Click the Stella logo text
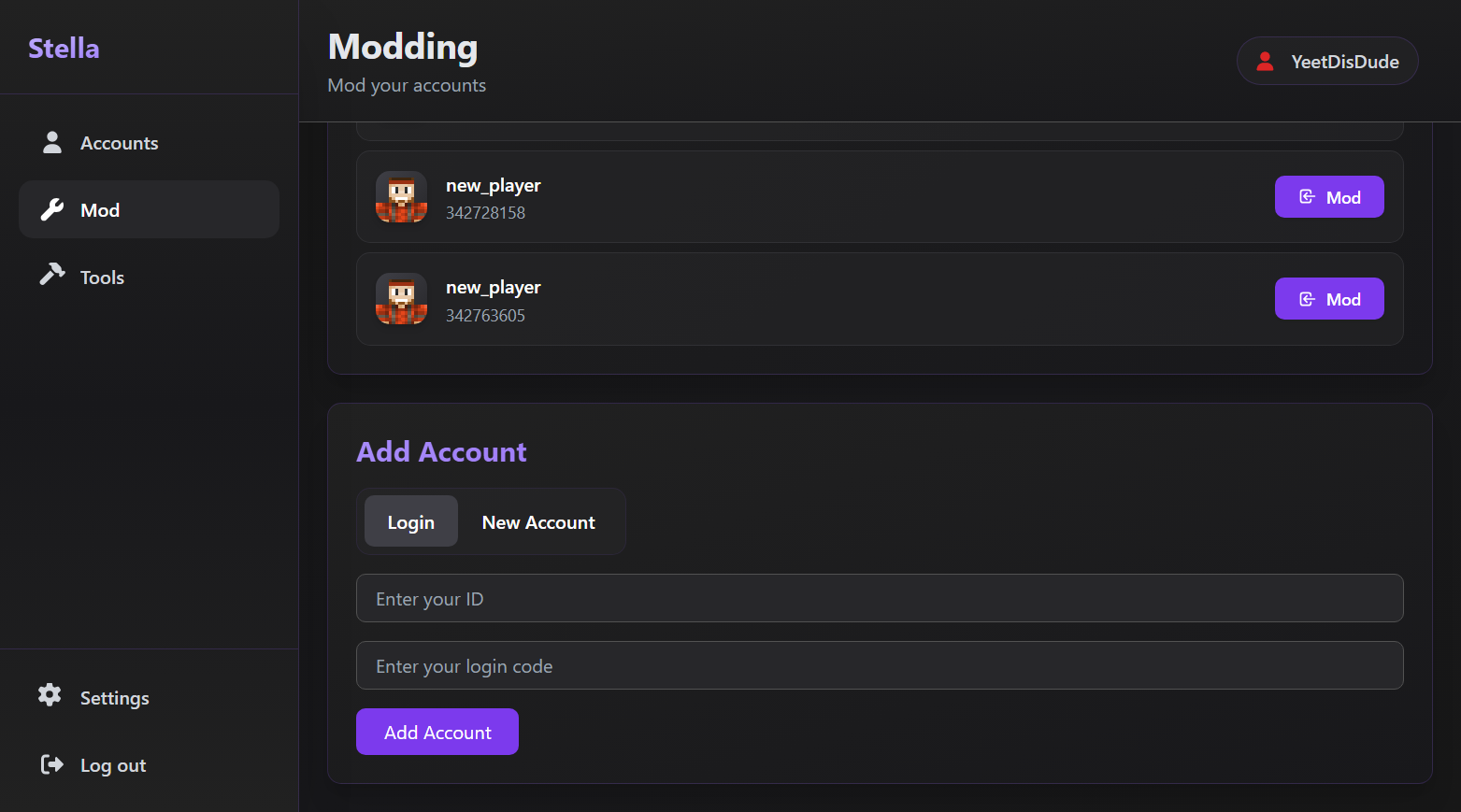The height and width of the screenshot is (812, 1461). click(x=64, y=48)
